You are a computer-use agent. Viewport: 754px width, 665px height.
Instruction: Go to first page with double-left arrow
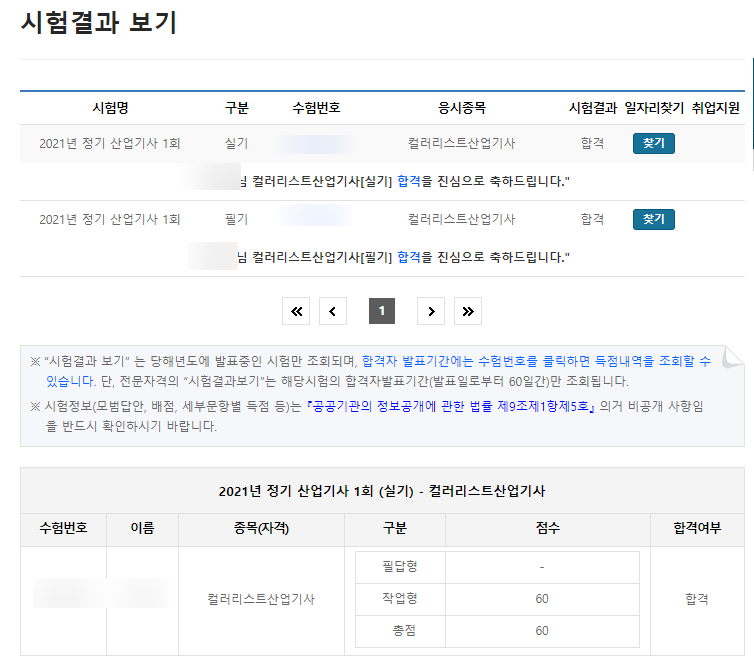coord(296,311)
